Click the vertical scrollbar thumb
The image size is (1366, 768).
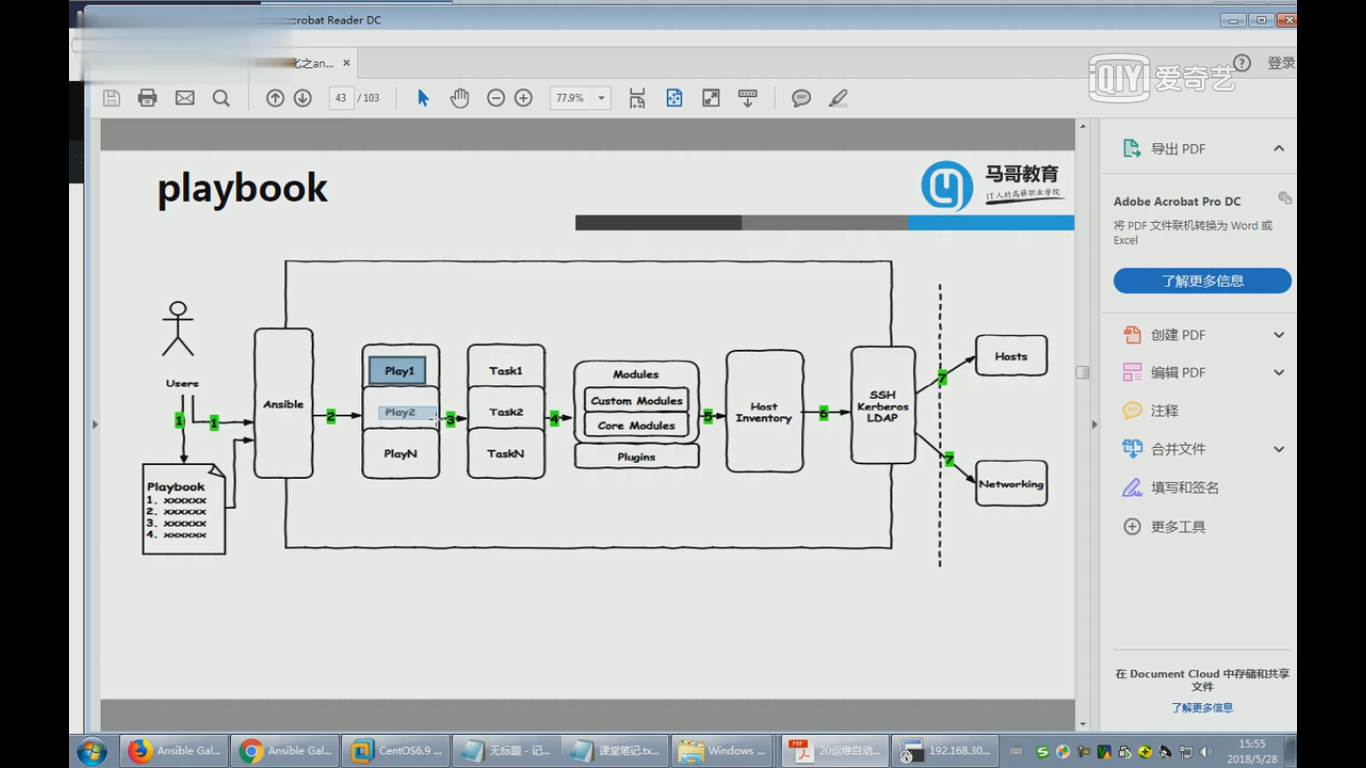[x=1082, y=372]
